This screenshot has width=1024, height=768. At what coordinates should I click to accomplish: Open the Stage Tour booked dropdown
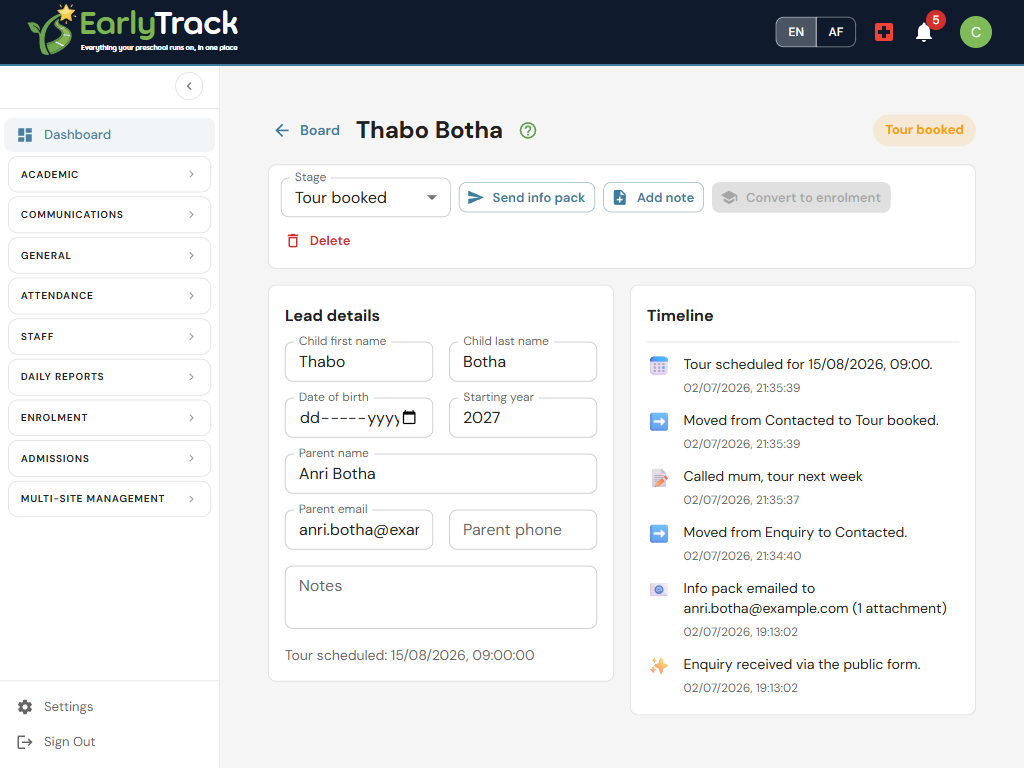coord(366,197)
